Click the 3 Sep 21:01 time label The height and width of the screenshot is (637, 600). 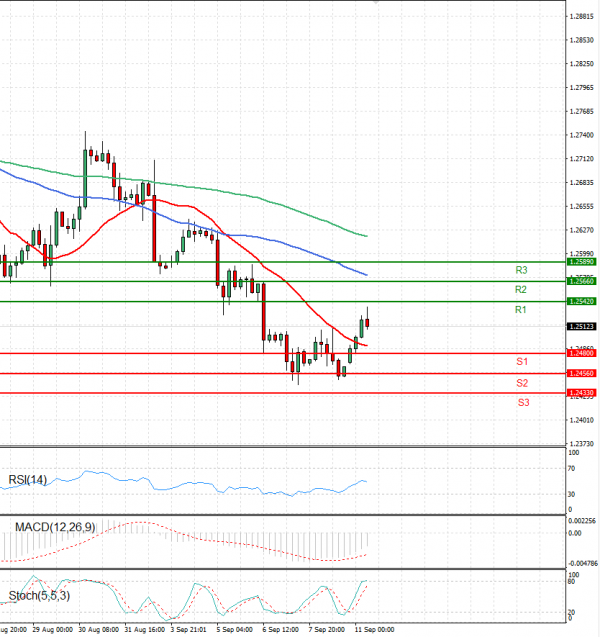188,630
